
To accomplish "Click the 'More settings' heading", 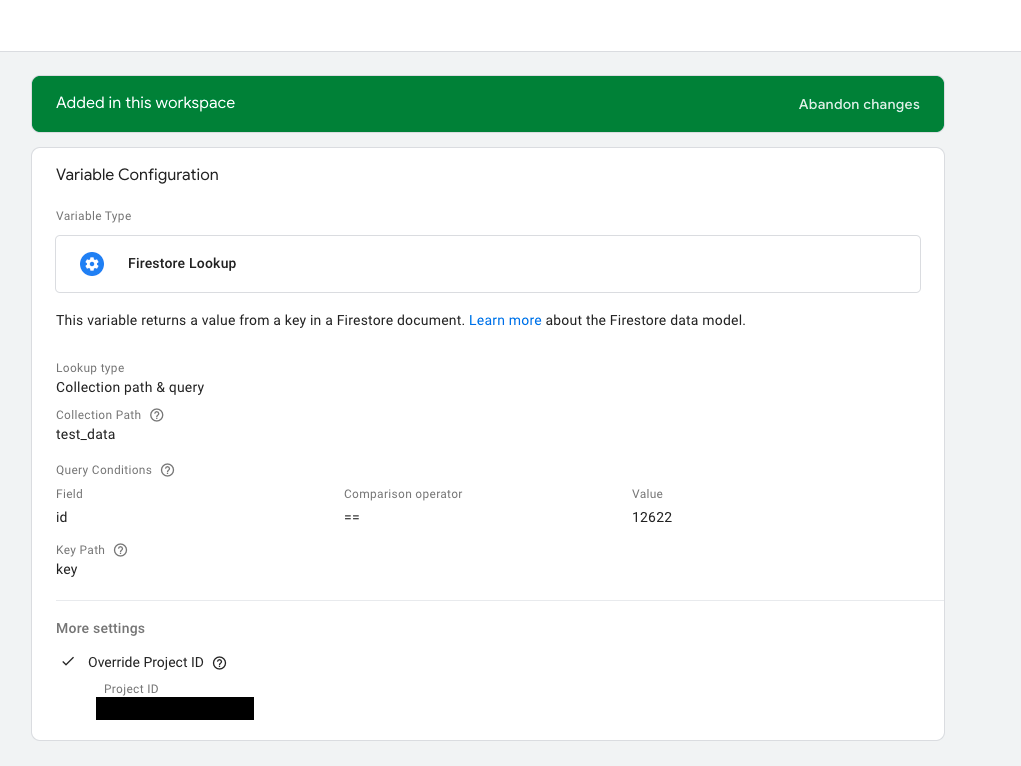I will tap(100, 629).
